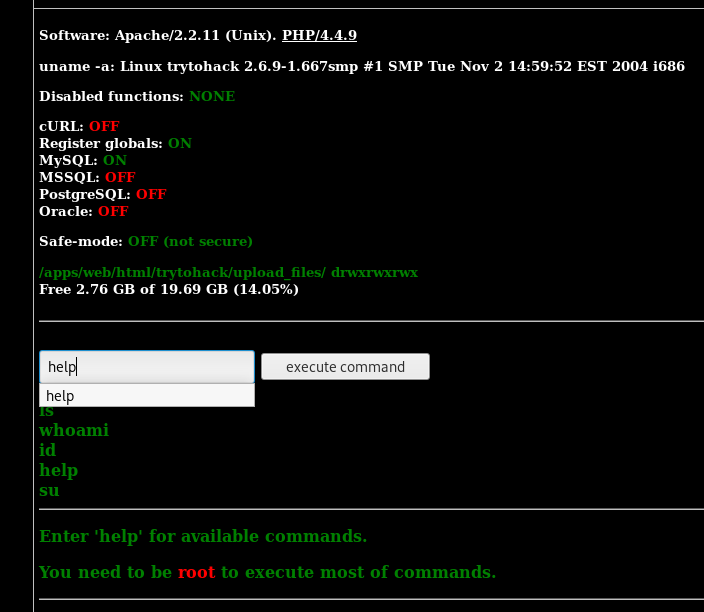Click the red root word
704x612 pixels.
(x=197, y=573)
